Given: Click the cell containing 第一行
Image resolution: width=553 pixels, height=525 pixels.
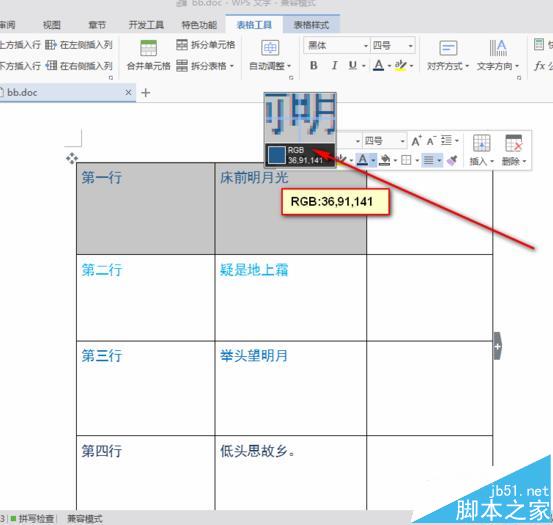Looking at the screenshot, I should 145,208.
